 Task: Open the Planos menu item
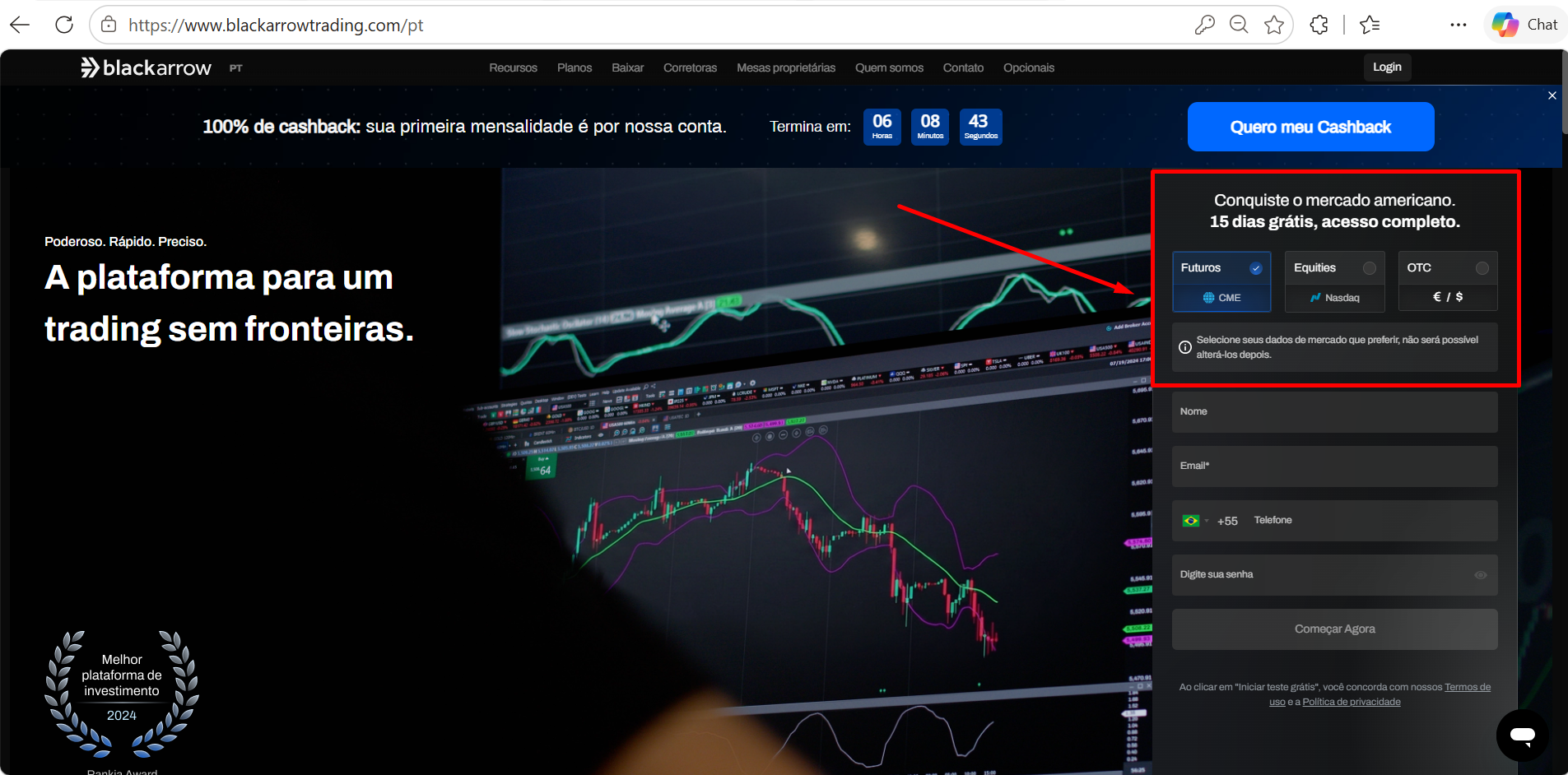[575, 67]
